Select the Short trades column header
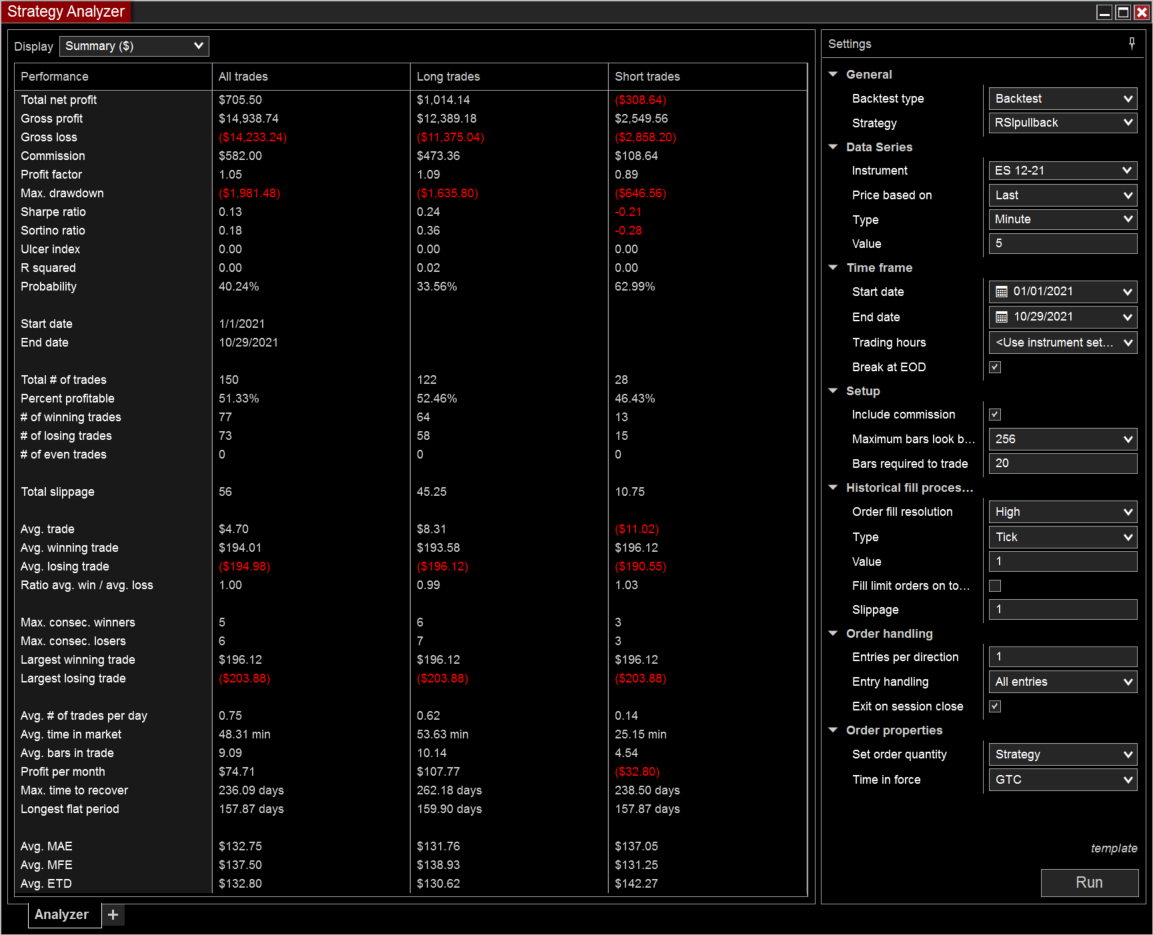 click(x=707, y=76)
